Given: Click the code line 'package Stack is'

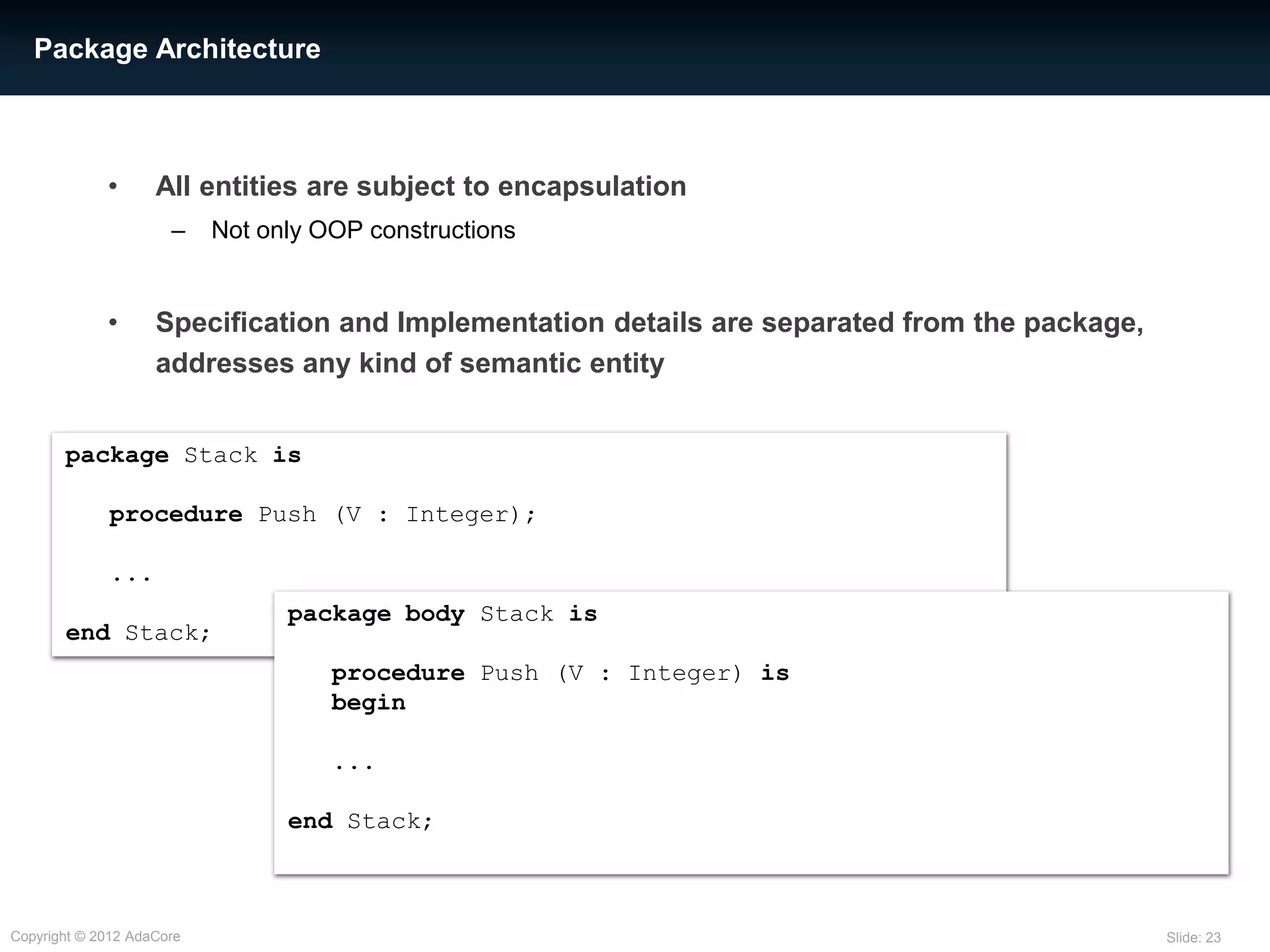Looking at the screenshot, I should [x=183, y=456].
